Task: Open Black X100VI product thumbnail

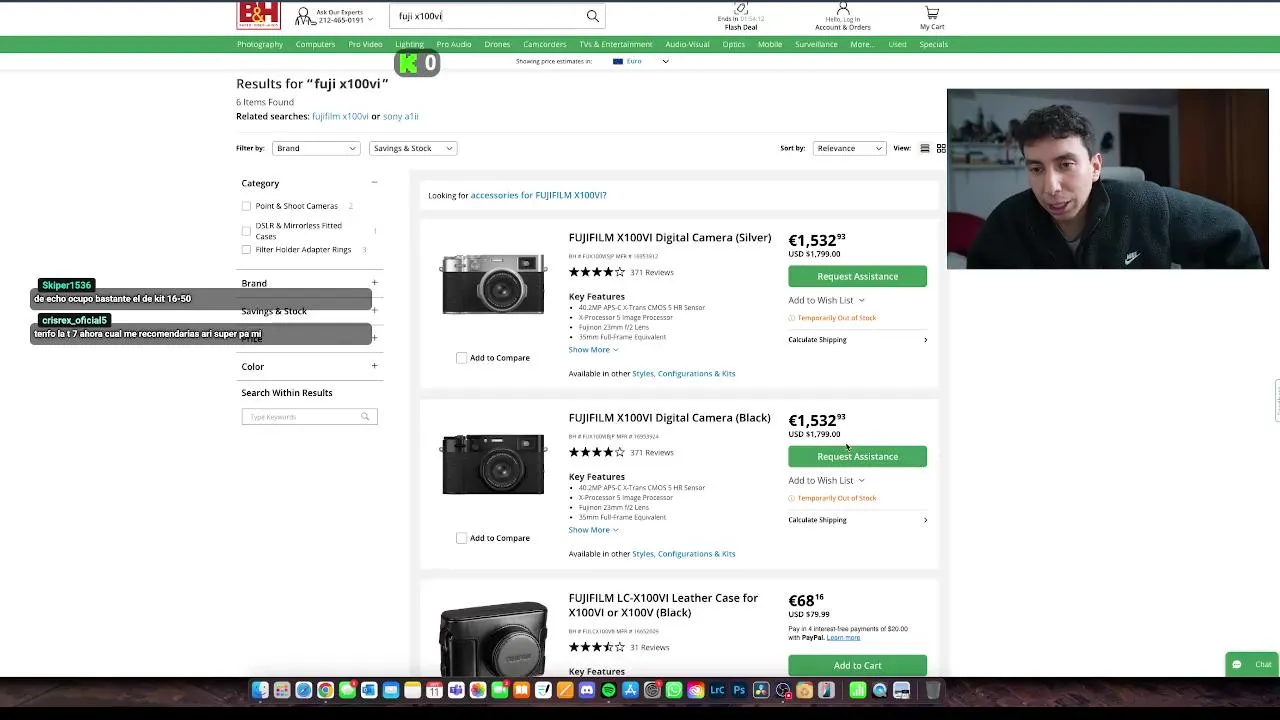Action: point(493,464)
